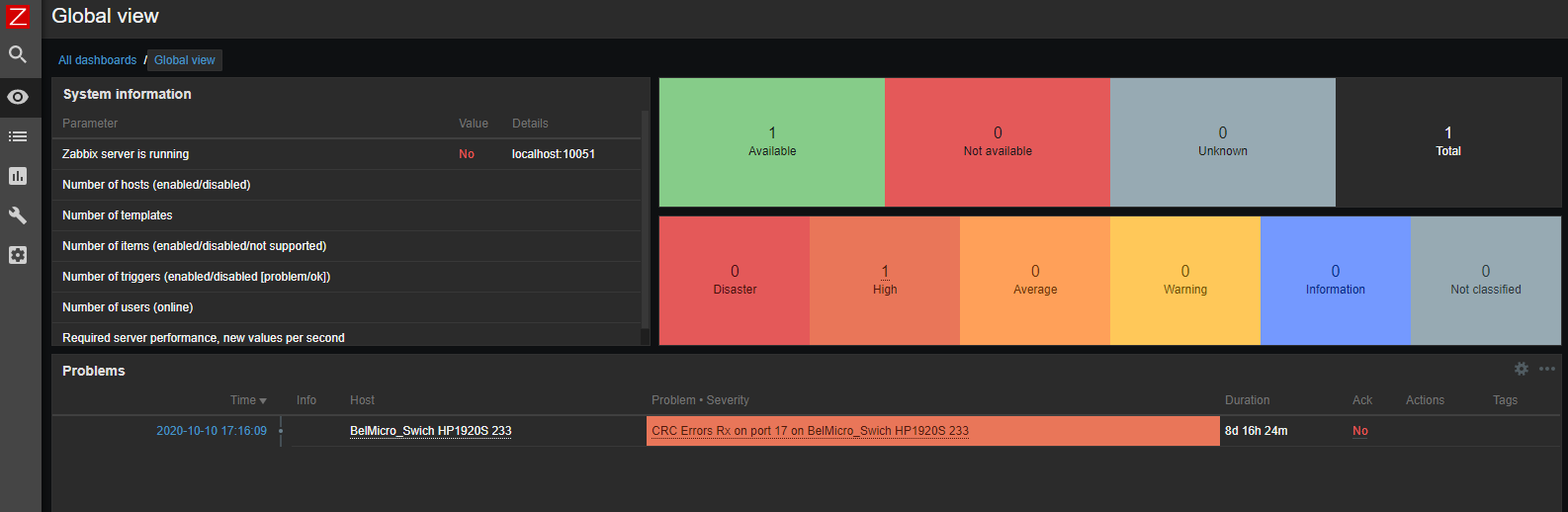Click the 'Zabbix server is running' row
Viewport: 1568px width, 512px height.
tap(347, 154)
